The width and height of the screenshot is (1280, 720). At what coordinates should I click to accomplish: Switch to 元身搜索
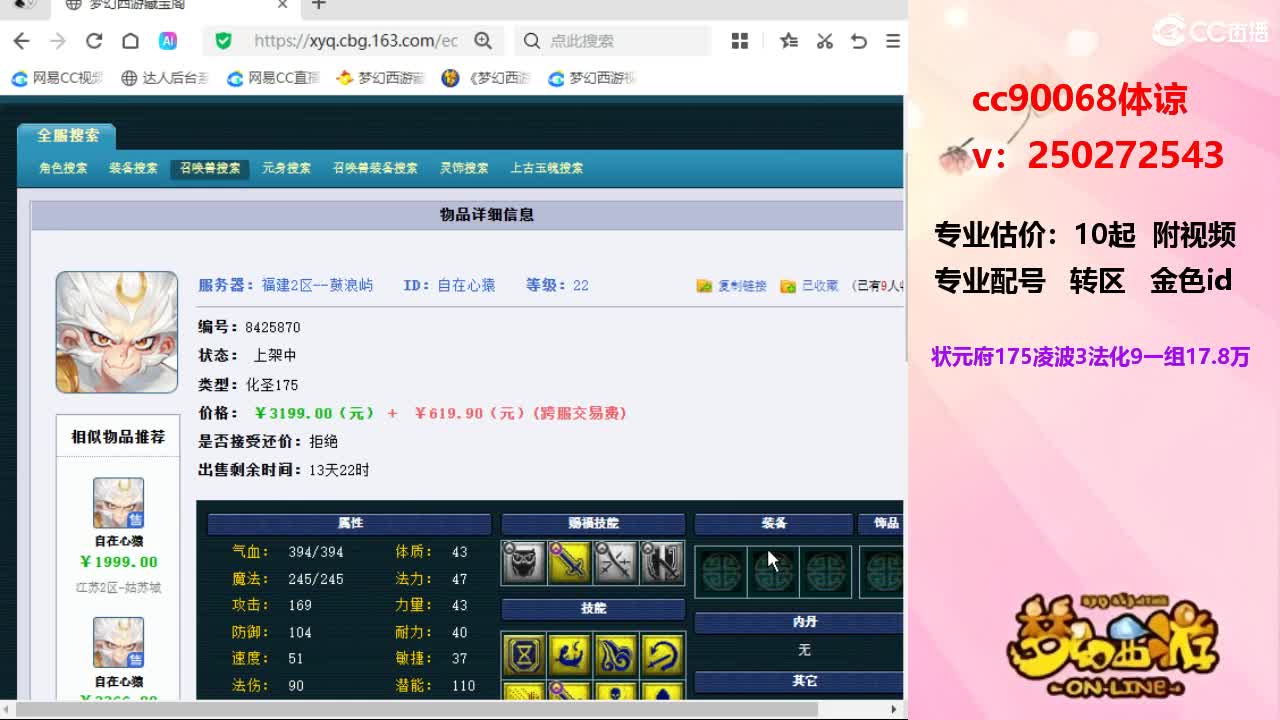tap(286, 168)
